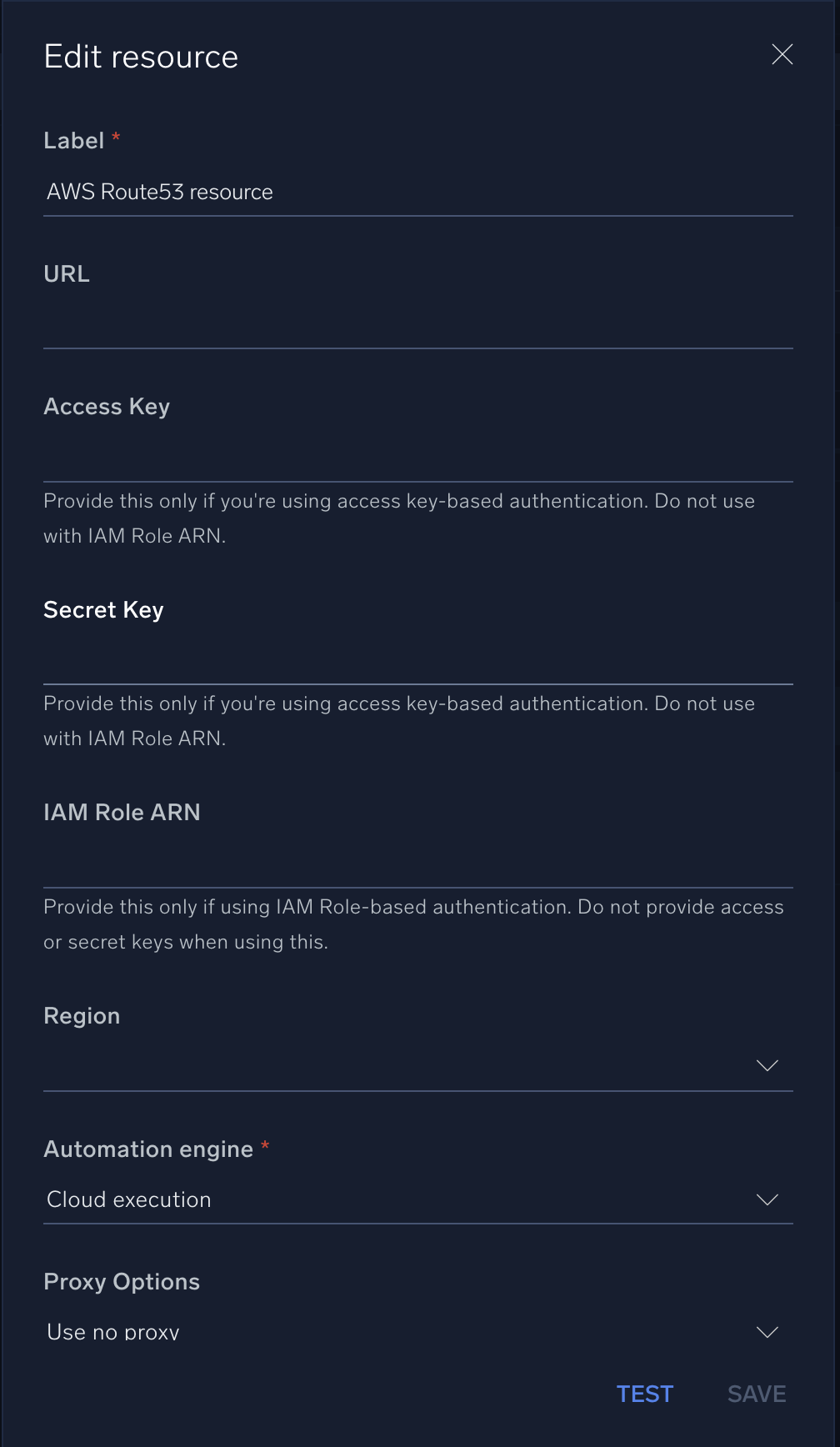Click the IAM Role ARN label
Screen dimensions: 840x1447
122,813
